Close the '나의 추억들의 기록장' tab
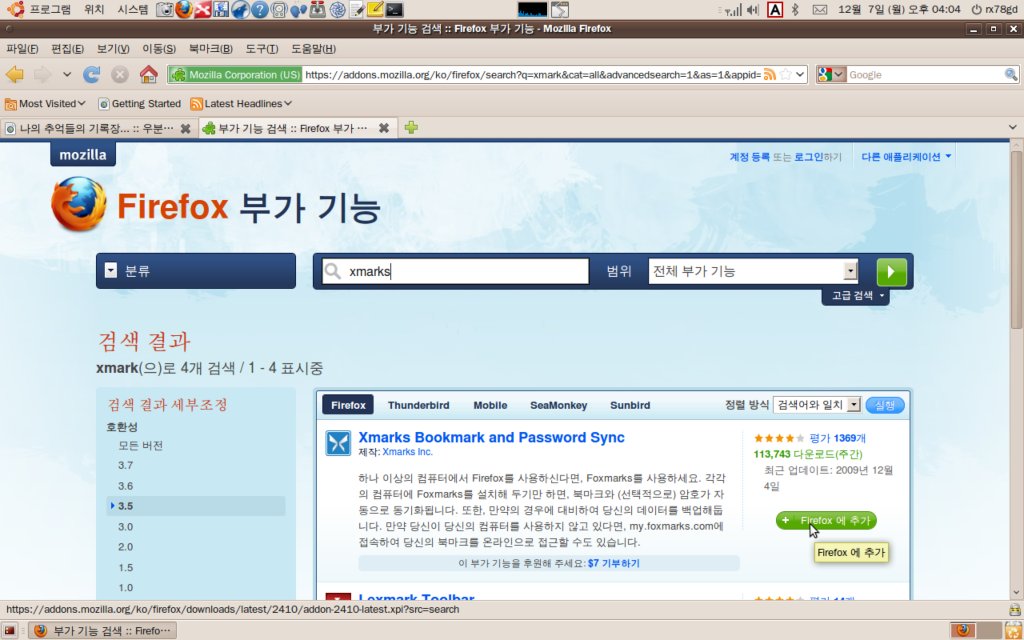 tap(185, 129)
